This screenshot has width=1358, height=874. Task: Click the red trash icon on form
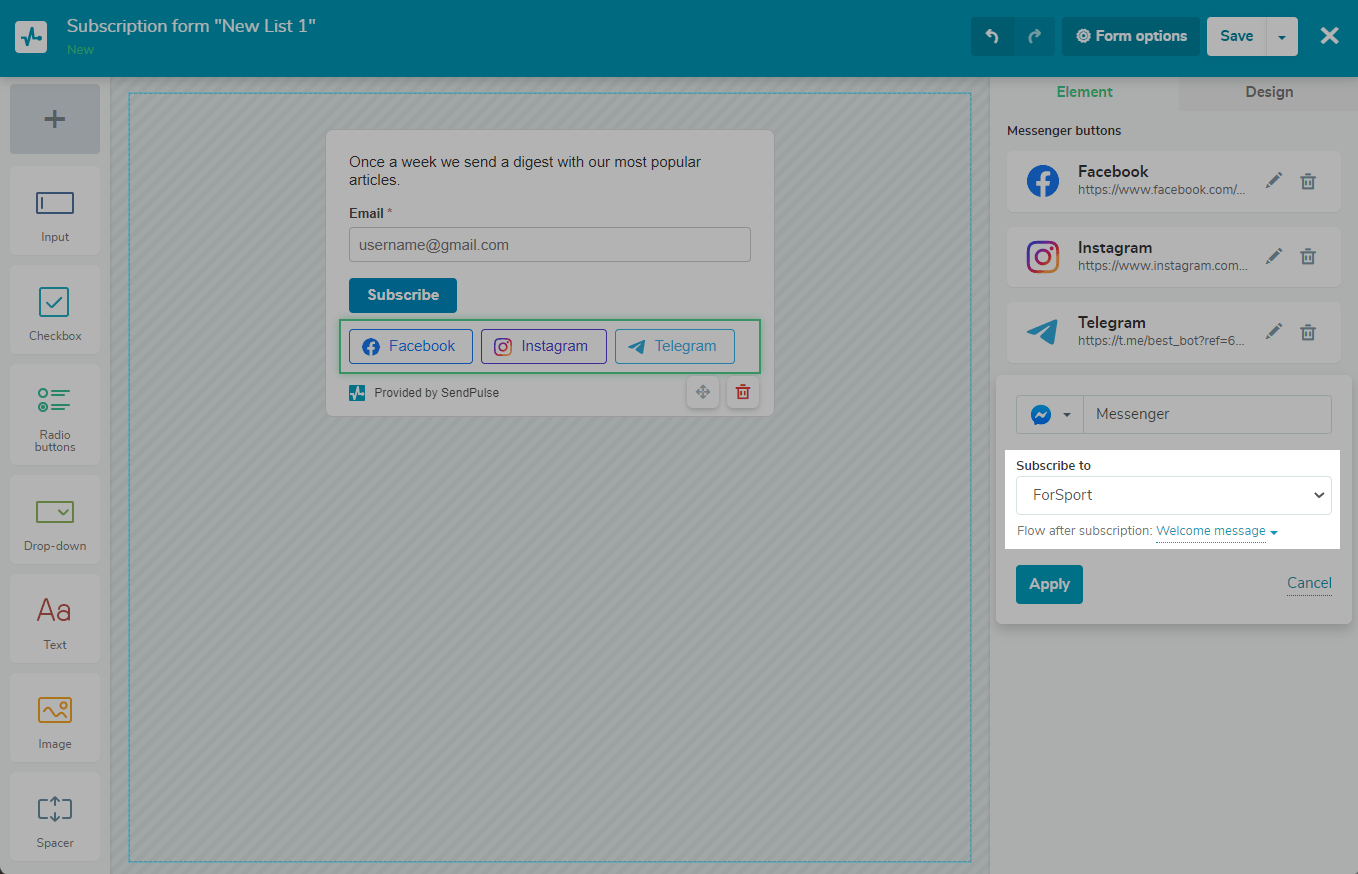(x=742, y=392)
